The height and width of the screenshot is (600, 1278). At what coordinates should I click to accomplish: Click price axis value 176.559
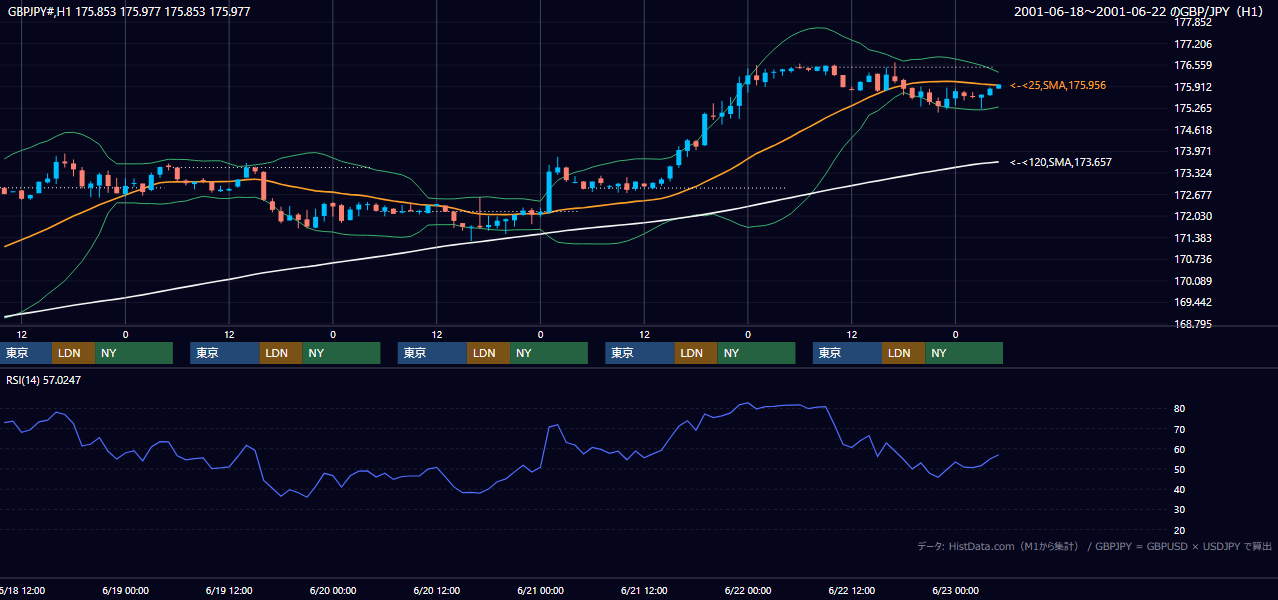pyautogui.click(x=1192, y=66)
